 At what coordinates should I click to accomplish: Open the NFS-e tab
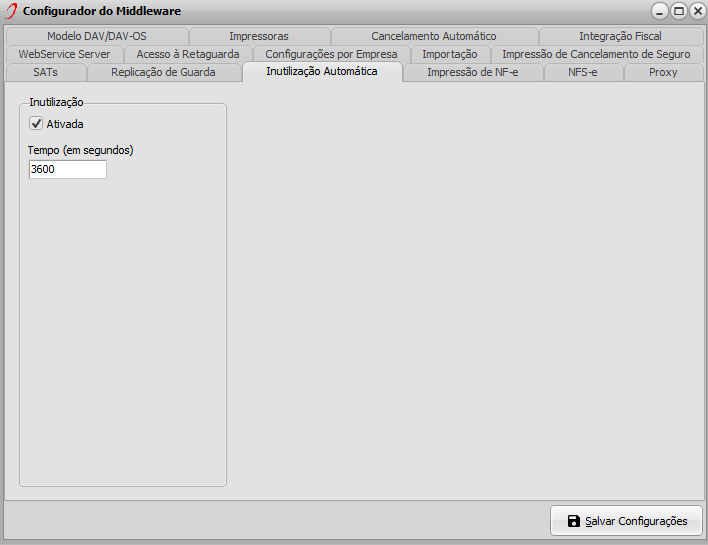coord(582,72)
